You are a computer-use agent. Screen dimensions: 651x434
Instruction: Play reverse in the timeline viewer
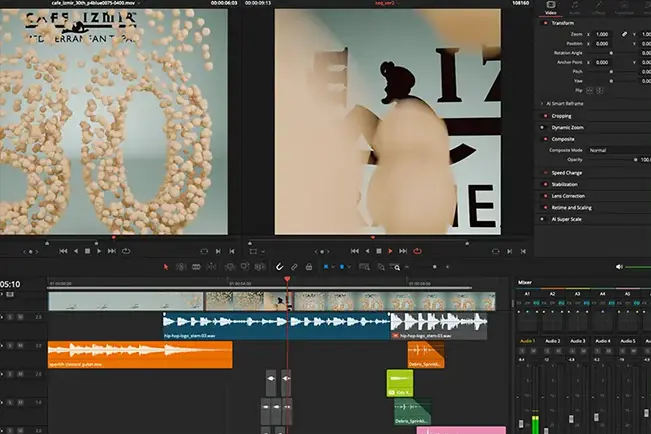[x=367, y=251]
